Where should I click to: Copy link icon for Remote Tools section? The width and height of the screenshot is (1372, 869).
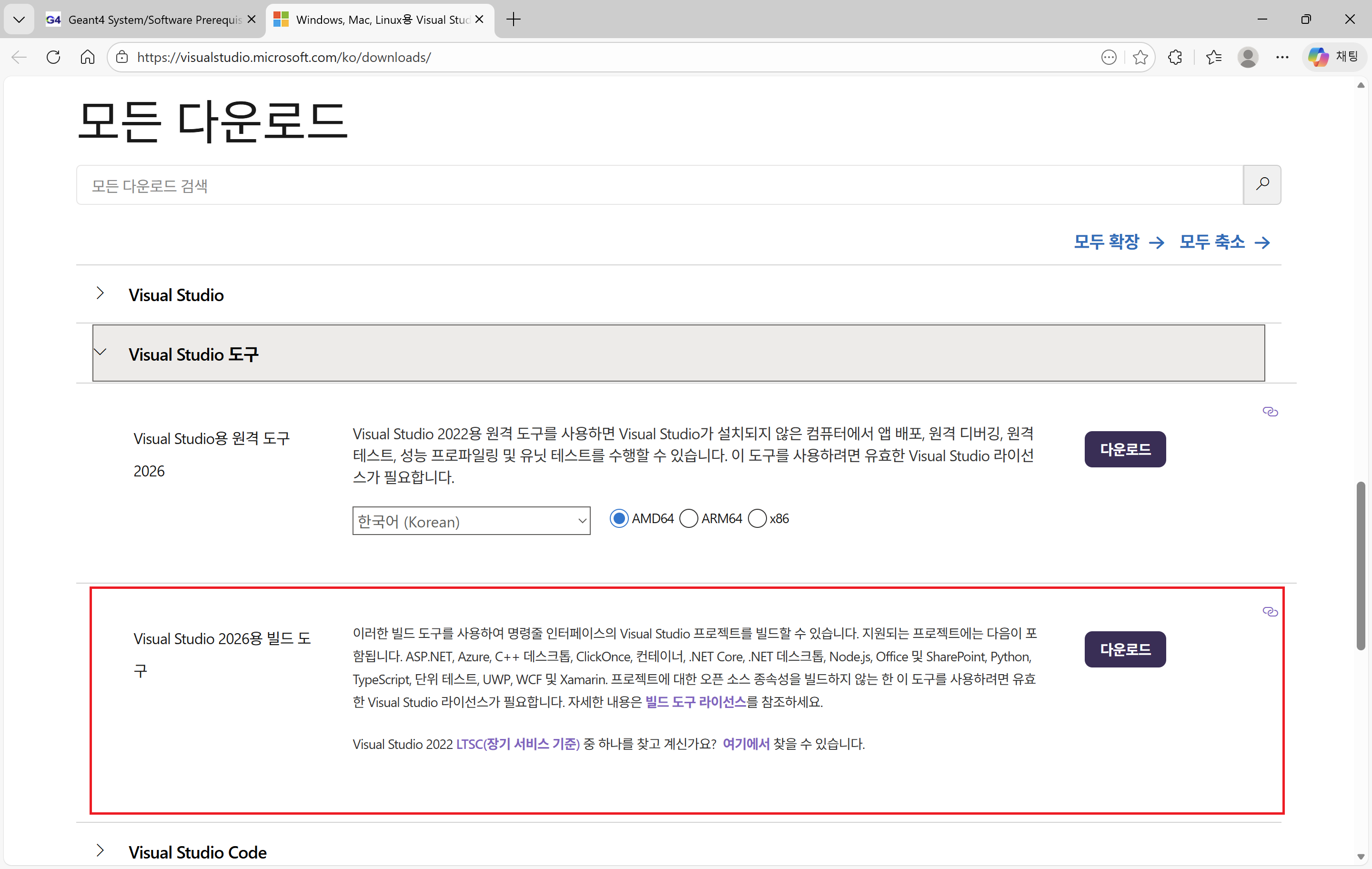1270,412
